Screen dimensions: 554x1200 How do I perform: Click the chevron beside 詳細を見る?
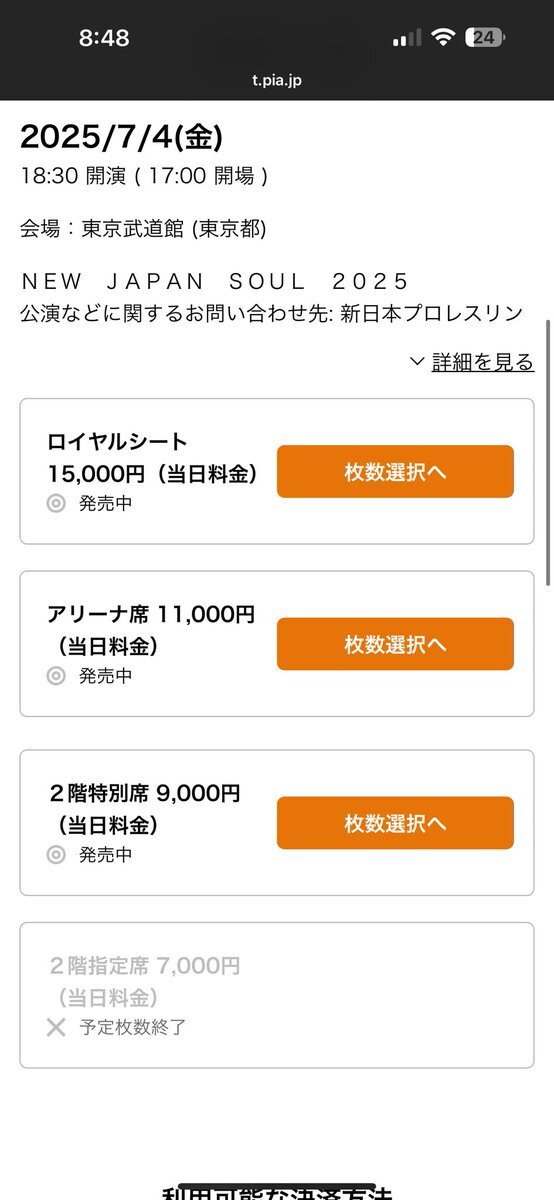pyautogui.click(x=417, y=362)
